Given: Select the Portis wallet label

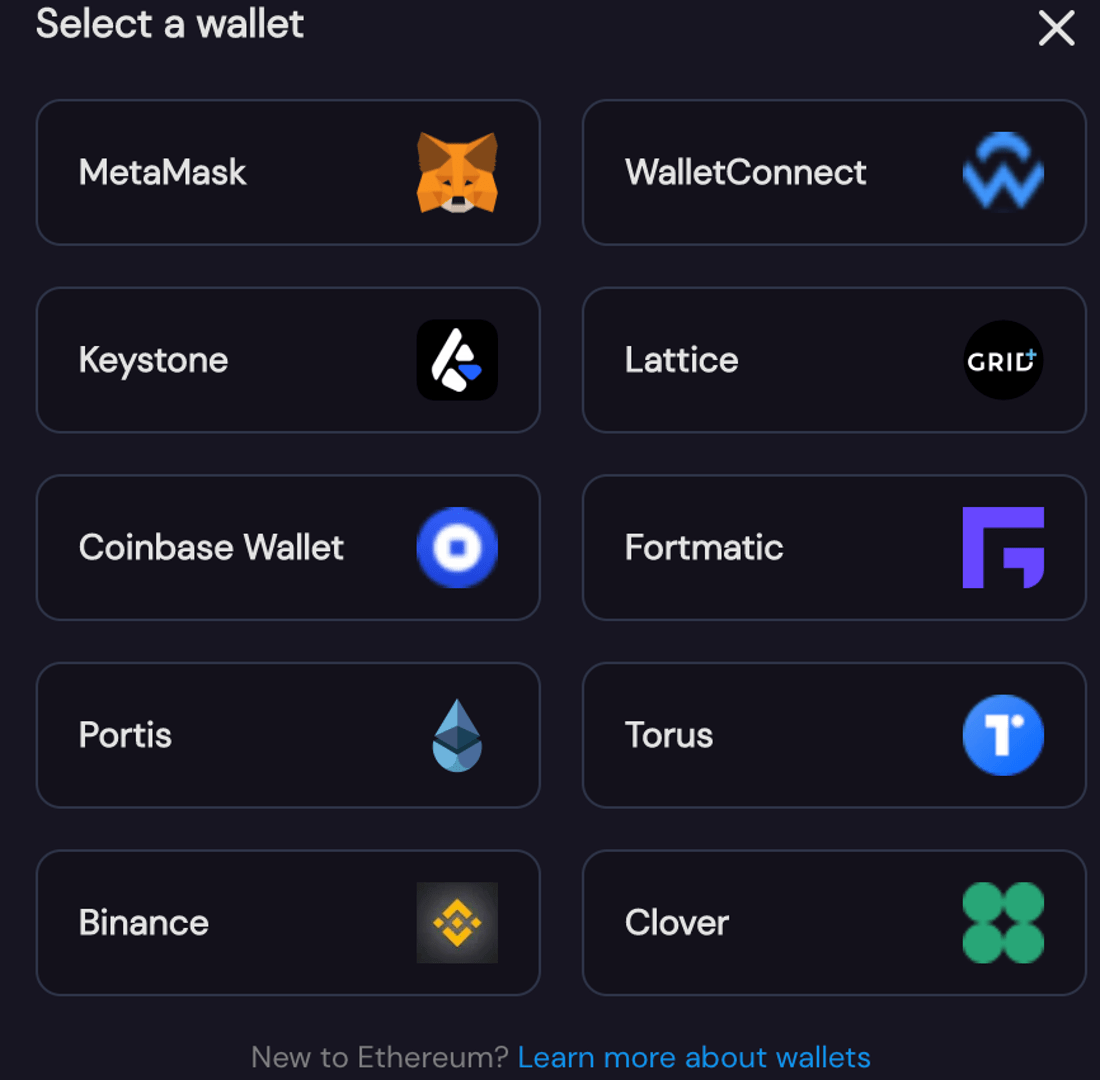Looking at the screenshot, I should pos(125,735).
